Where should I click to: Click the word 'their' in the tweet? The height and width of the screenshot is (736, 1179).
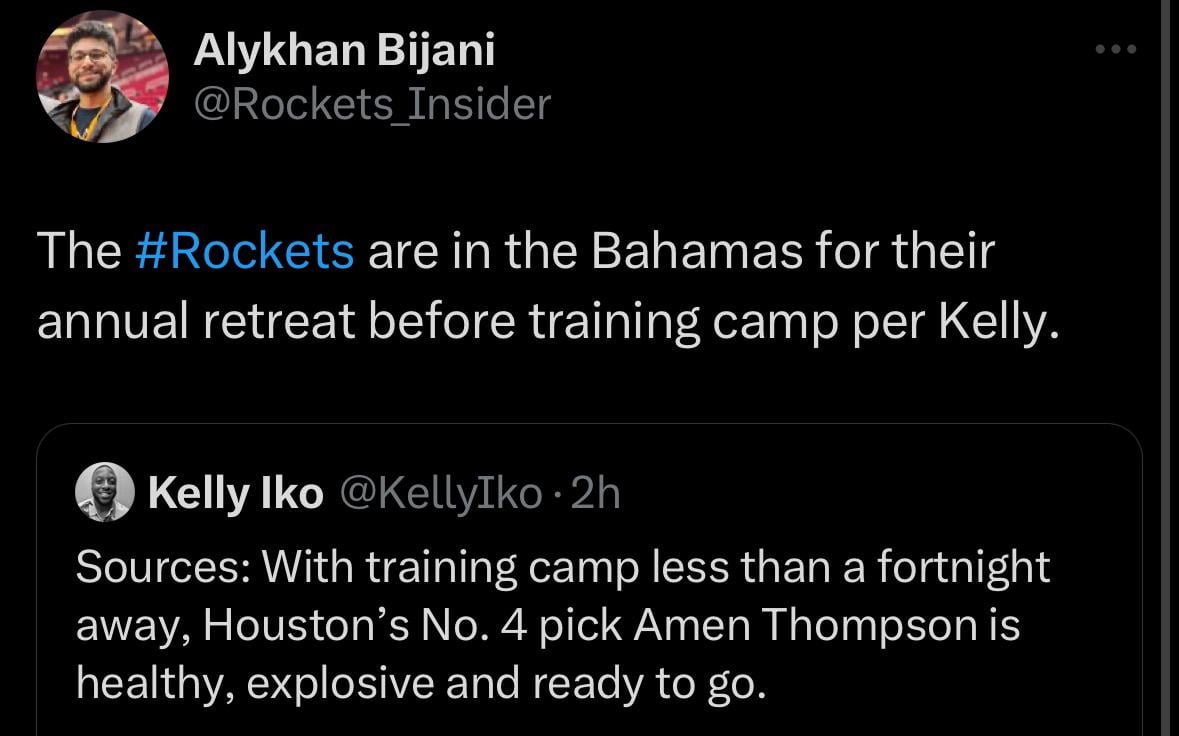(x=945, y=250)
